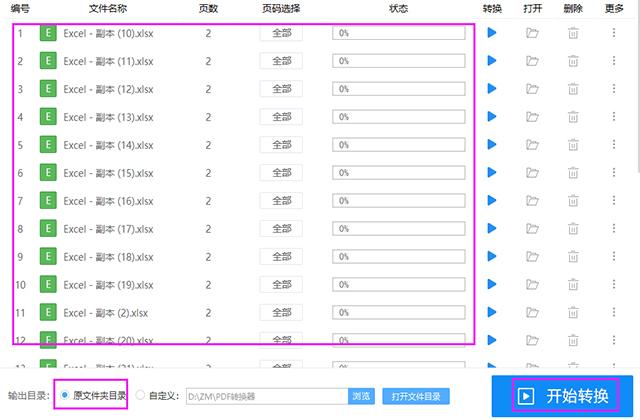The width and height of the screenshot is (640, 420).
Task: Run conversion of Excel - 副本 (13).xlsx
Action: pos(491,117)
